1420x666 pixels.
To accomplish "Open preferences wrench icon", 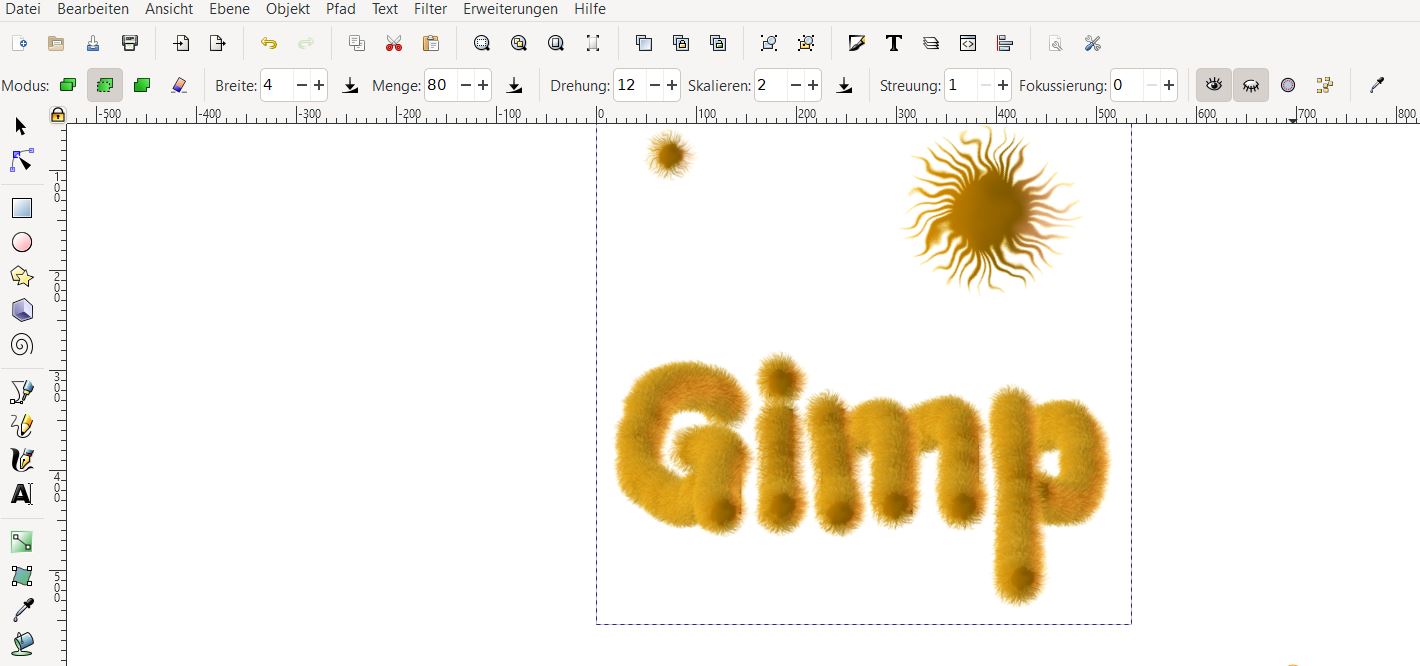I will (1092, 43).
